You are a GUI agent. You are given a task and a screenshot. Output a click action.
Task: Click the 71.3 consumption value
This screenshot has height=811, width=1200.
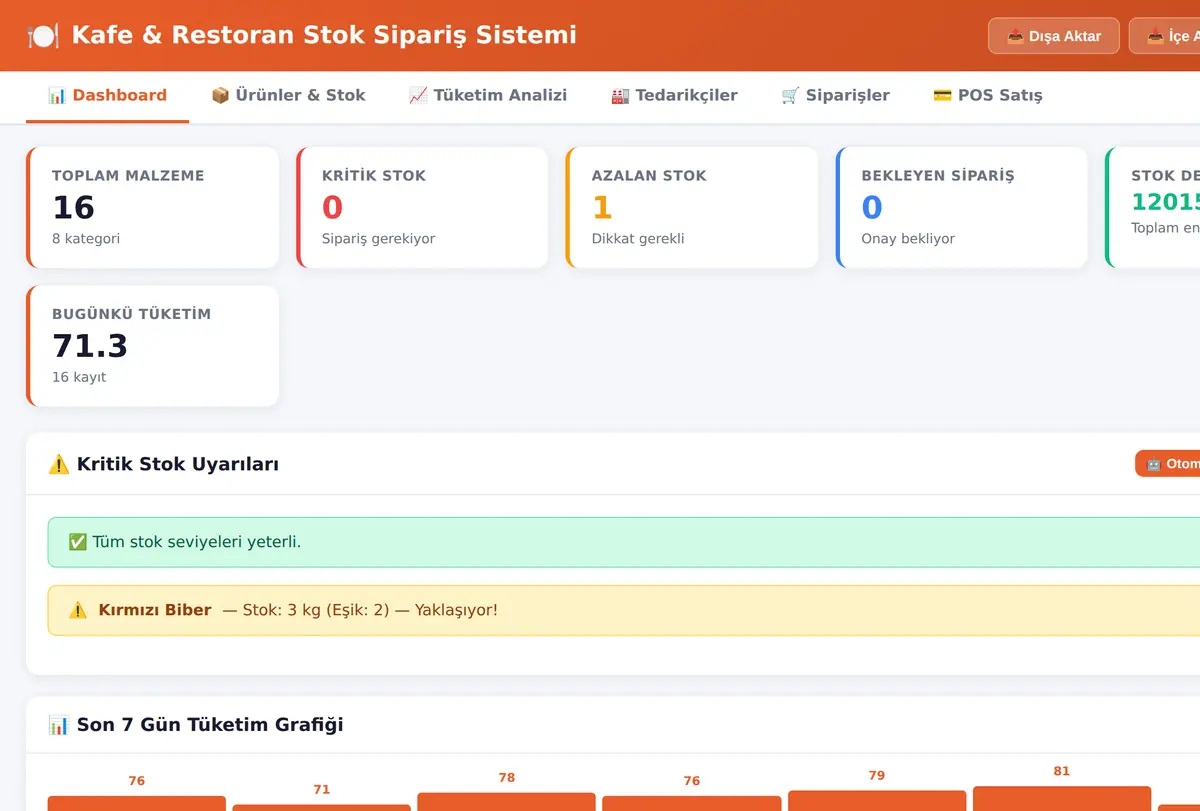point(90,346)
